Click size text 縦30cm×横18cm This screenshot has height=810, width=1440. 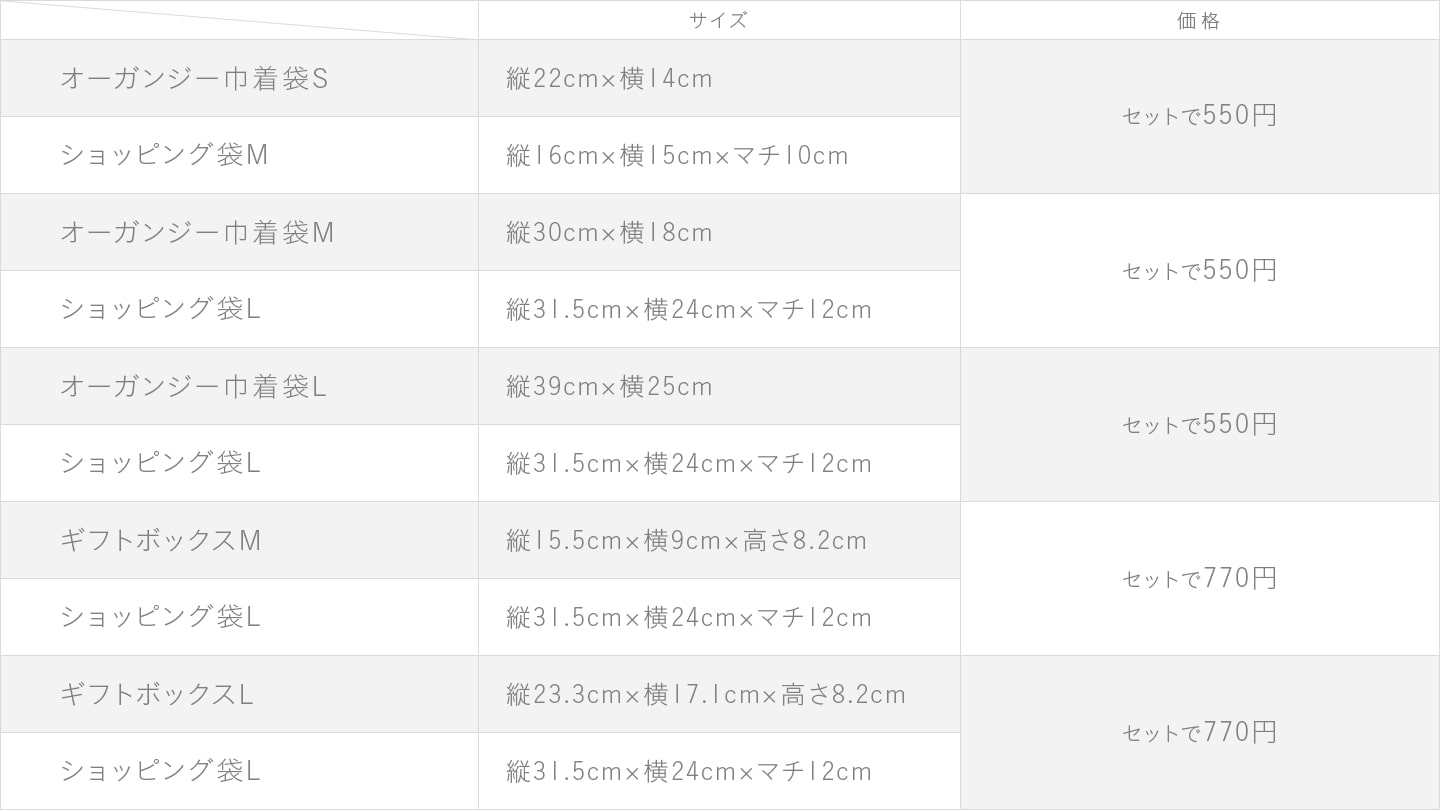(609, 233)
